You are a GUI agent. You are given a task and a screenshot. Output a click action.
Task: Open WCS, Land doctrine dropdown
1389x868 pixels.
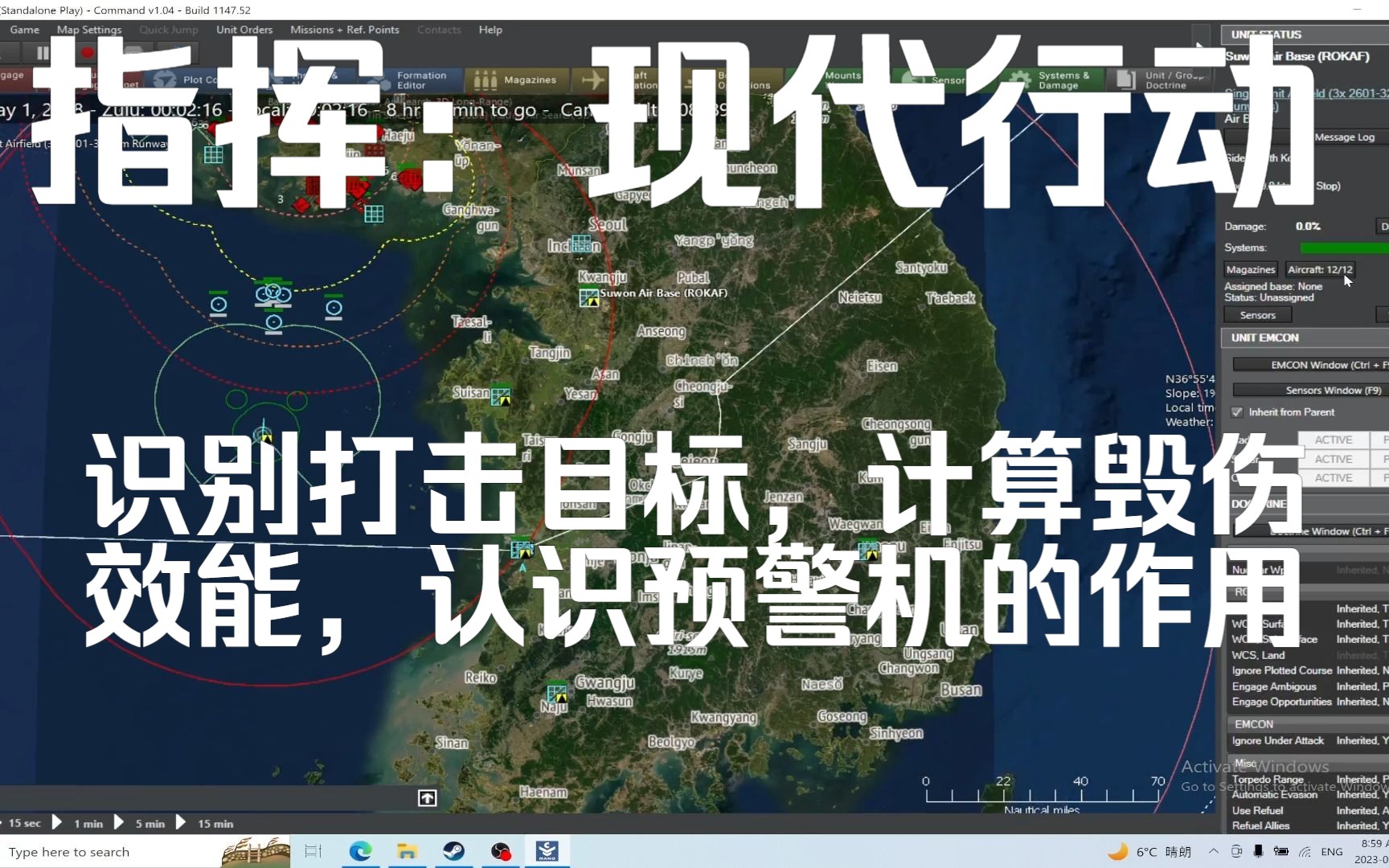[1362, 655]
